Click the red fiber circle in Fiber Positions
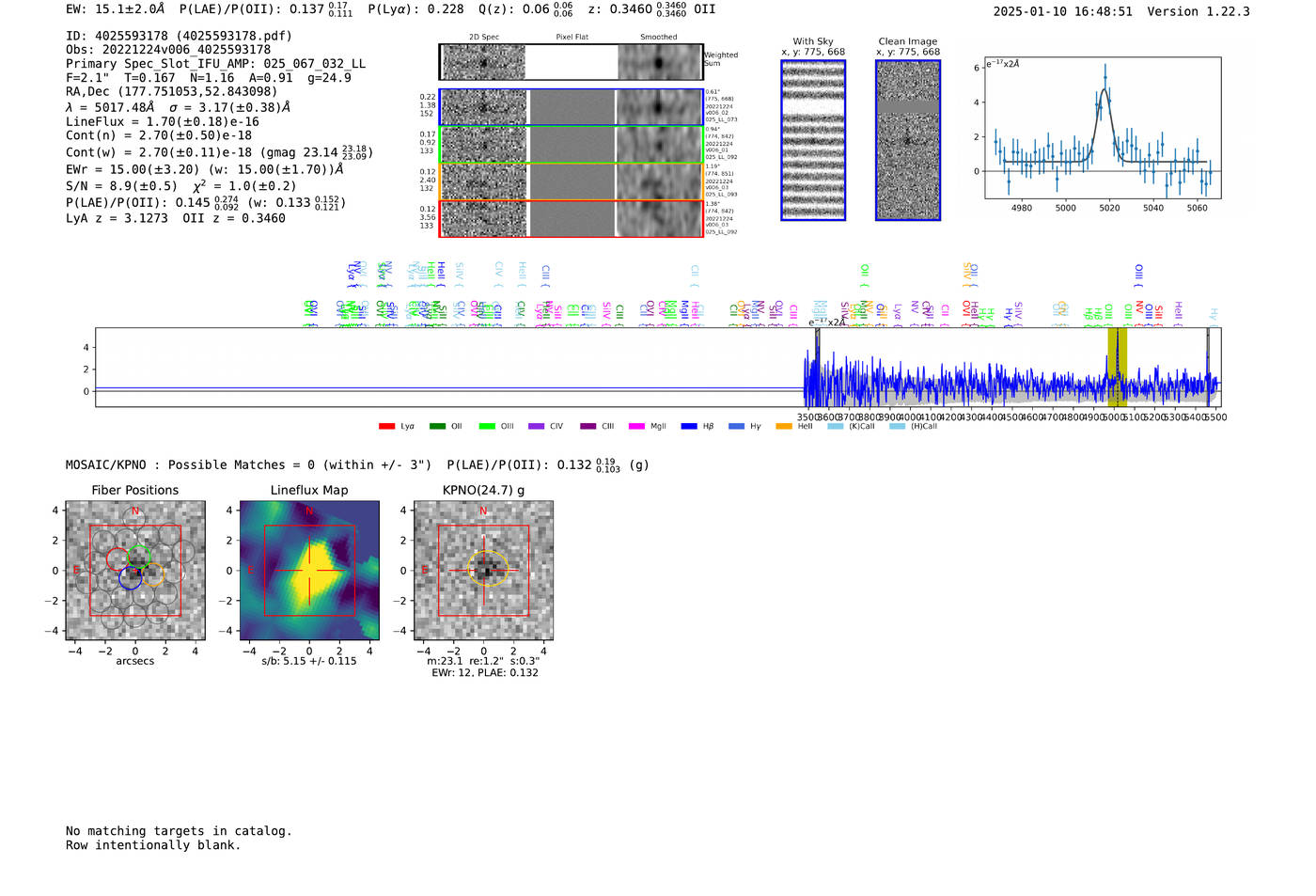Screen dimensions: 1316x896 [x=118, y=559]
